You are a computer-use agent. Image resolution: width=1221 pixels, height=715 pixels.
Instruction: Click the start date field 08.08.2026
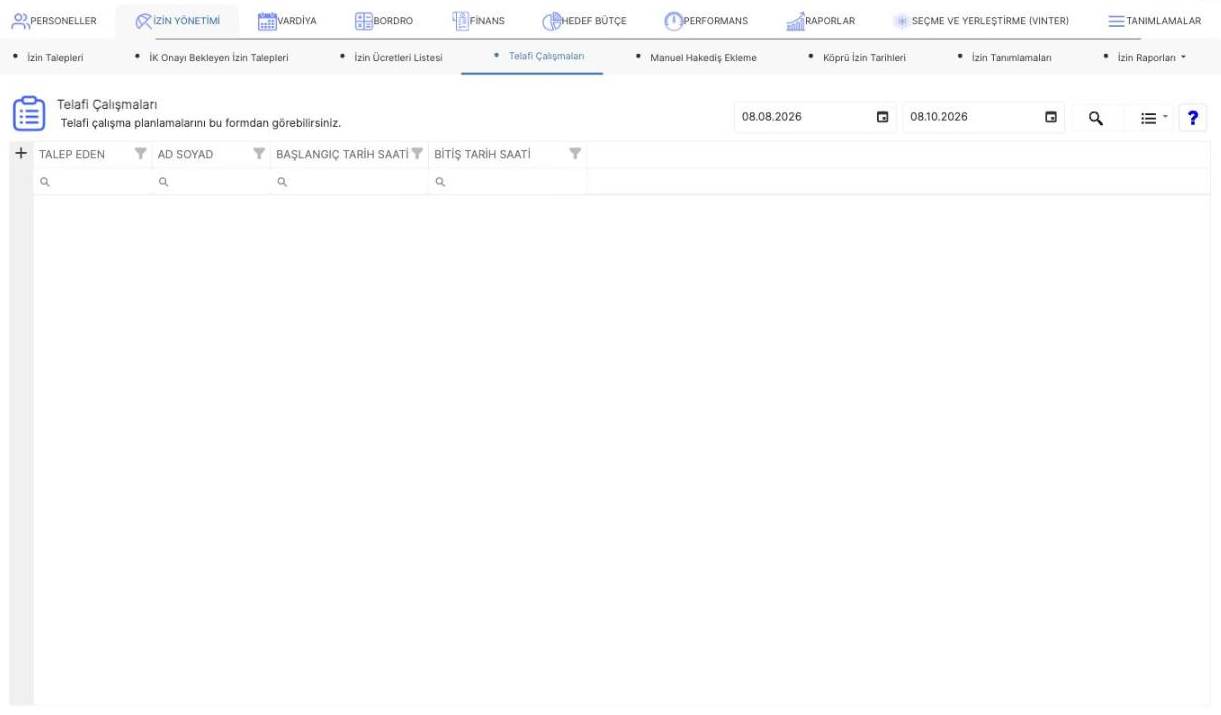(x=803, y=117)
